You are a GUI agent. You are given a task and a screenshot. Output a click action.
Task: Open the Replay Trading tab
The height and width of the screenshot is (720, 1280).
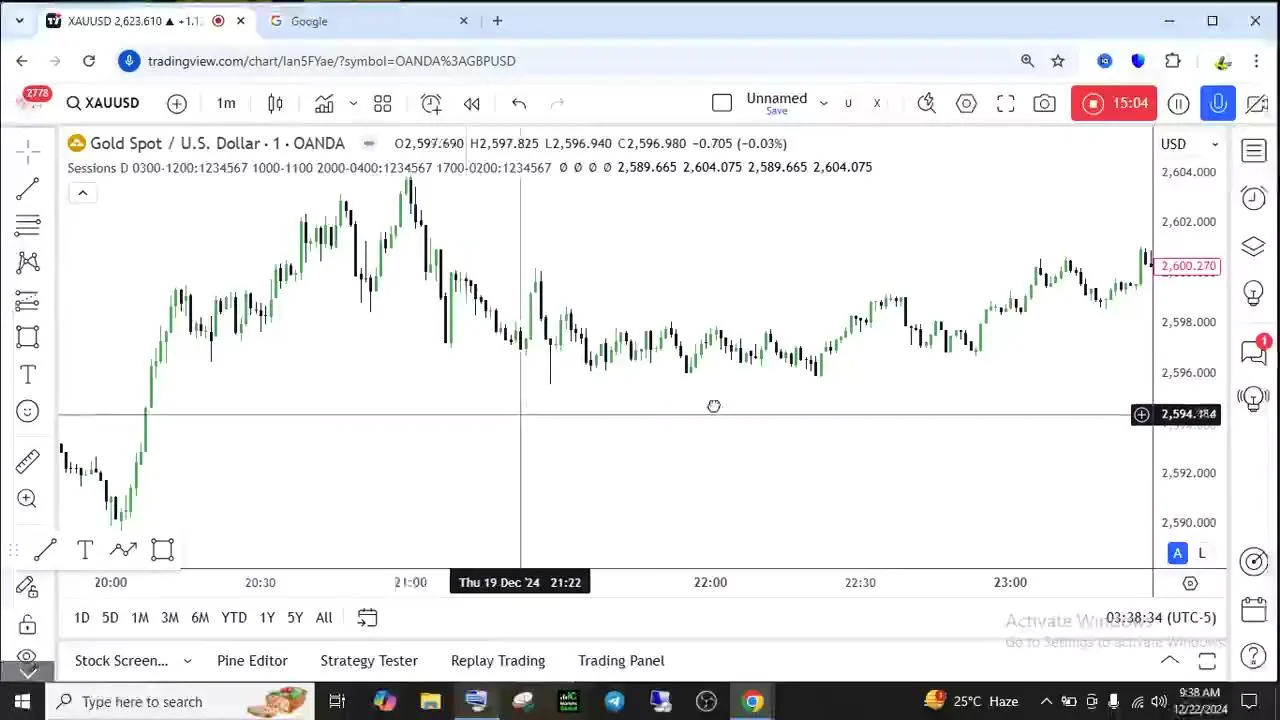click(498, 660)
